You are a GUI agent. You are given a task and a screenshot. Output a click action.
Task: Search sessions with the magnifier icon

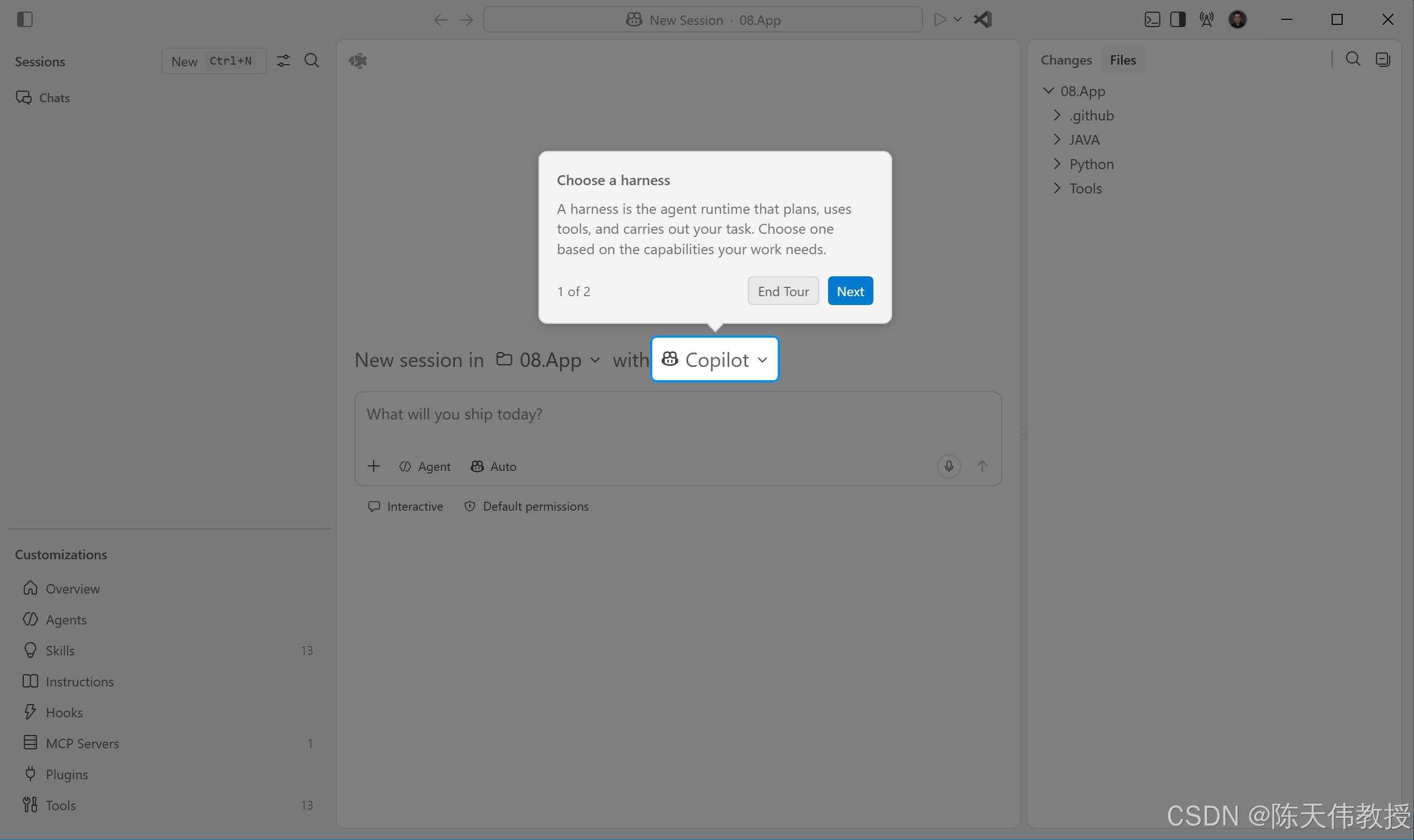coord(311,61)
